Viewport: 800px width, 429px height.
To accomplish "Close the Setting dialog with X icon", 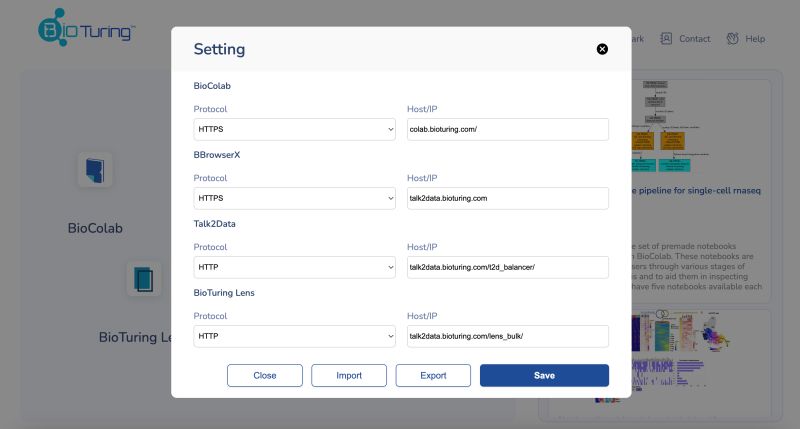I will [602, 49].
